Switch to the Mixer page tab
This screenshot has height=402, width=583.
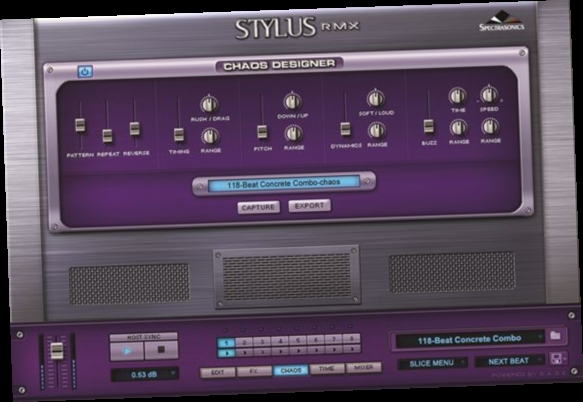pyautogui.click(x=363, y=367)
